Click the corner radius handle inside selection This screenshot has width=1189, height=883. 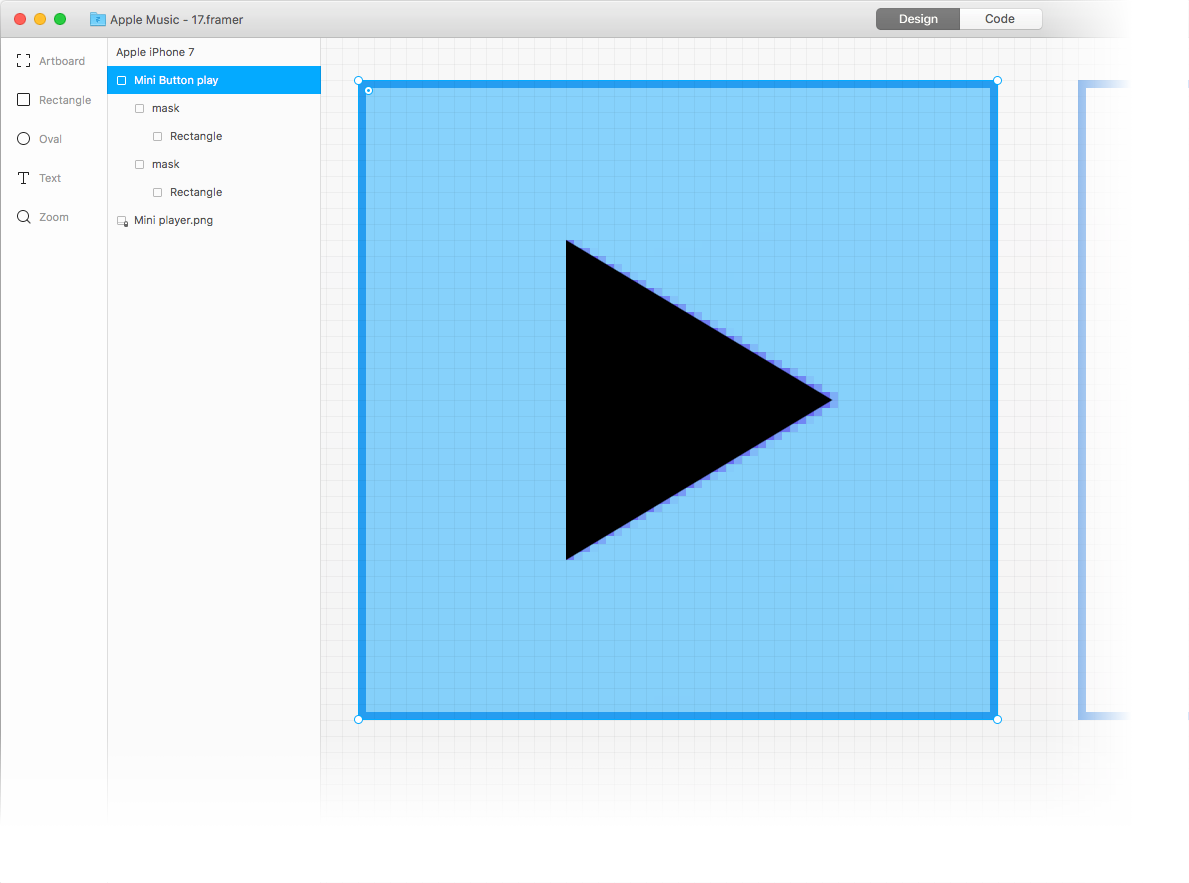click(369, 90)
